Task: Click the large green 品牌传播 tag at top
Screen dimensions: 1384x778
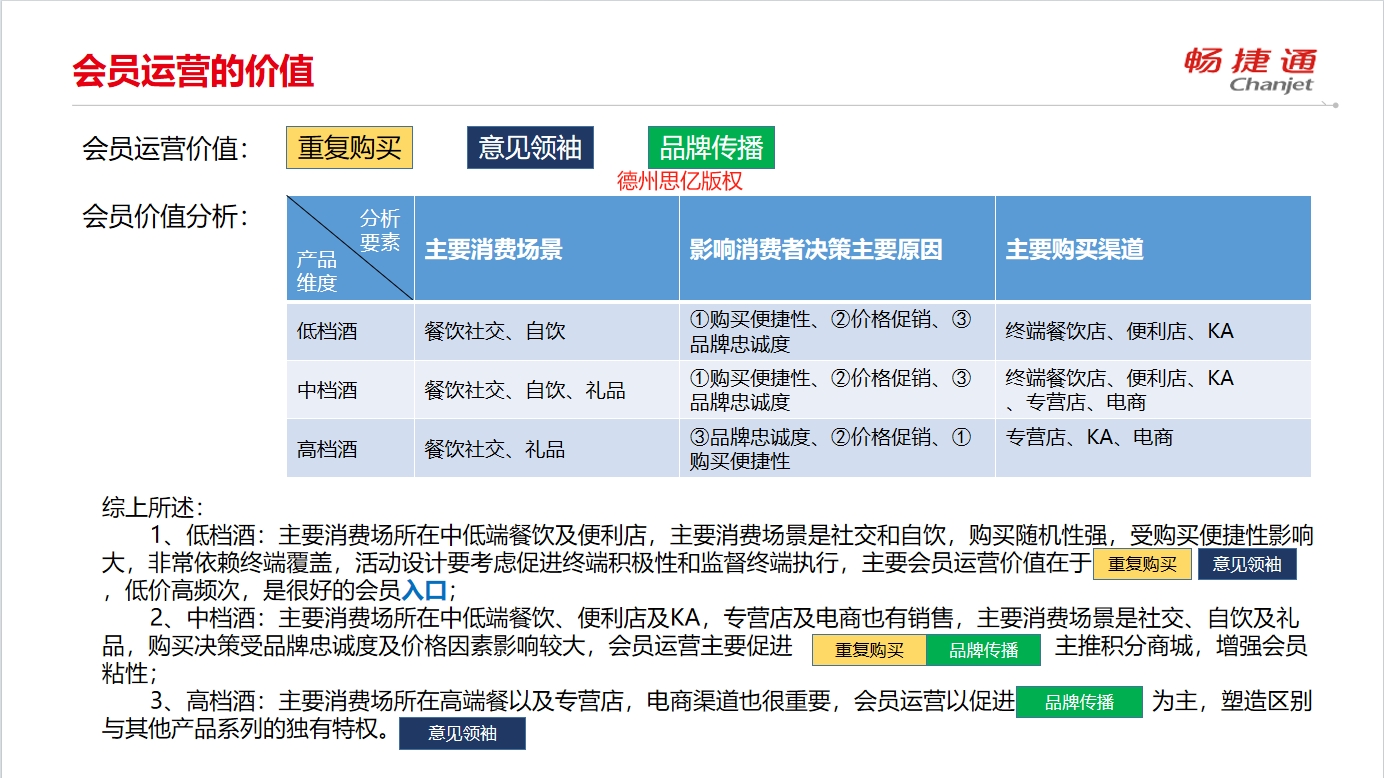Action: (x=711, y=148)
